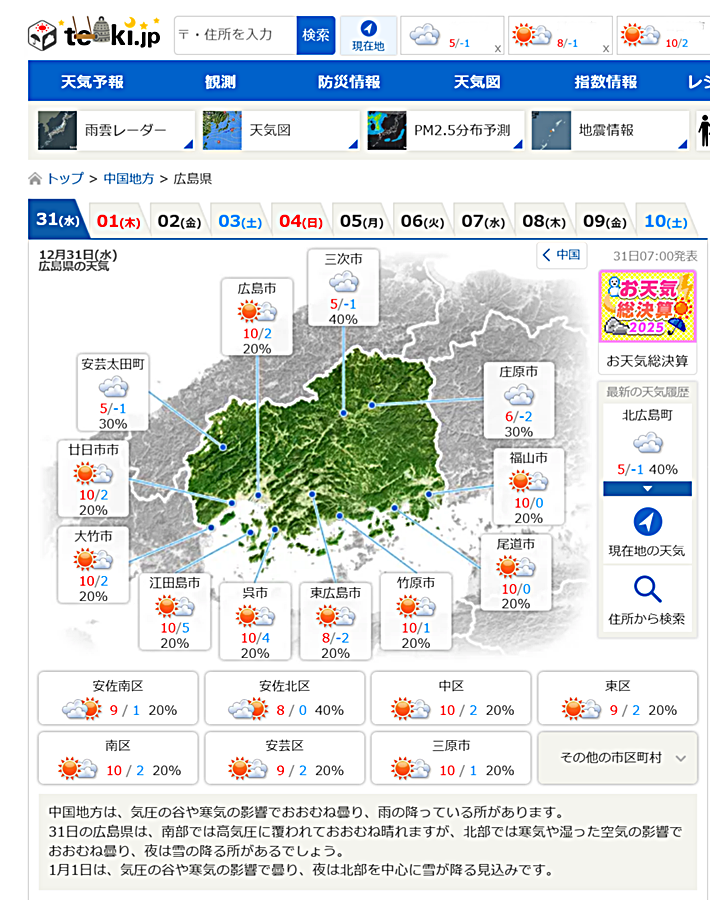Click the 中国地方 breadcrumb link
The image size is (710, 900).
(129, 179)
